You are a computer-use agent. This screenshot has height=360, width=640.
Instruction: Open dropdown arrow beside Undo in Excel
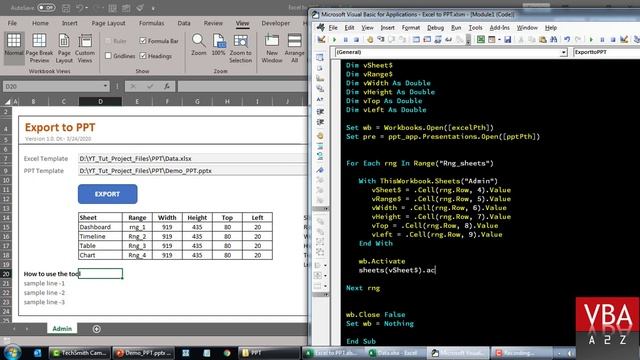click(x=88, y=8)
